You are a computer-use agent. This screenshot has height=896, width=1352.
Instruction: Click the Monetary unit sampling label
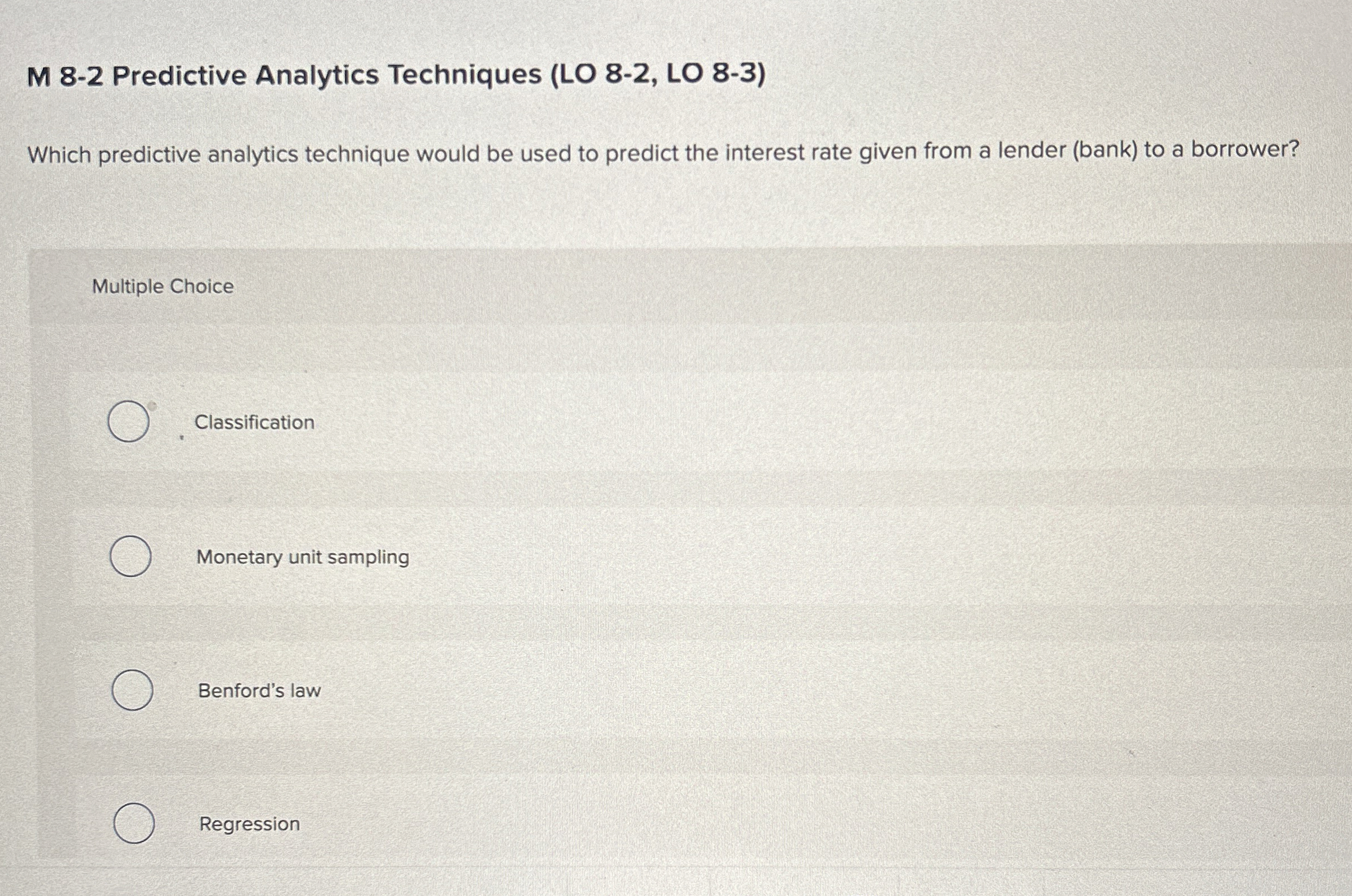click(x=302, y=556)
